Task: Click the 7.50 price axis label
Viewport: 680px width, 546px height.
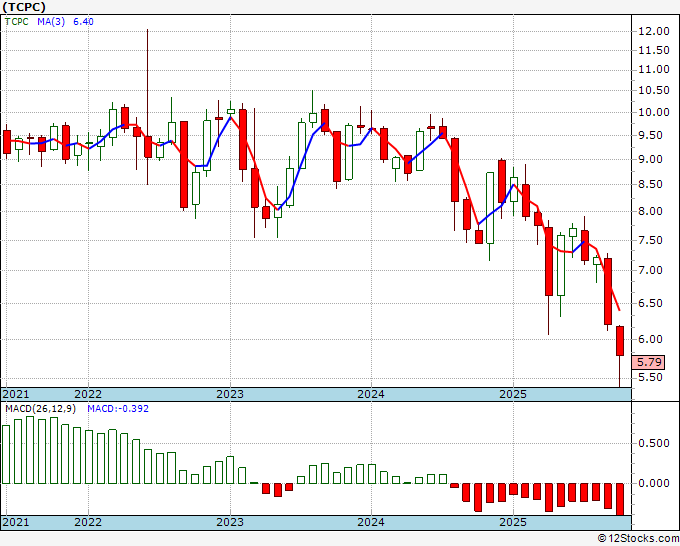Action: (x=651, y=240)
